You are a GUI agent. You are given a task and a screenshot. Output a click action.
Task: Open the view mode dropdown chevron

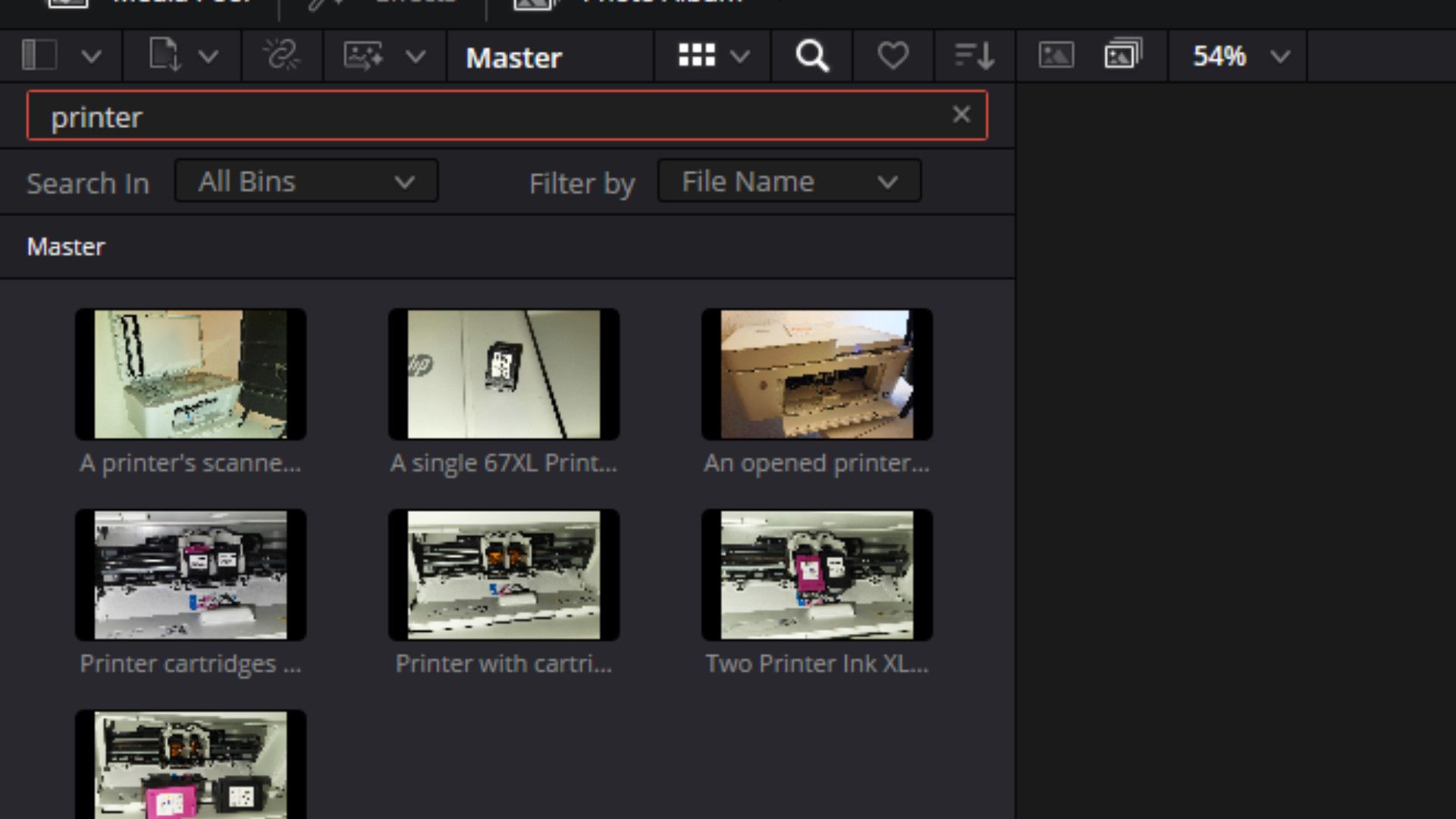(x=739, y=56)
